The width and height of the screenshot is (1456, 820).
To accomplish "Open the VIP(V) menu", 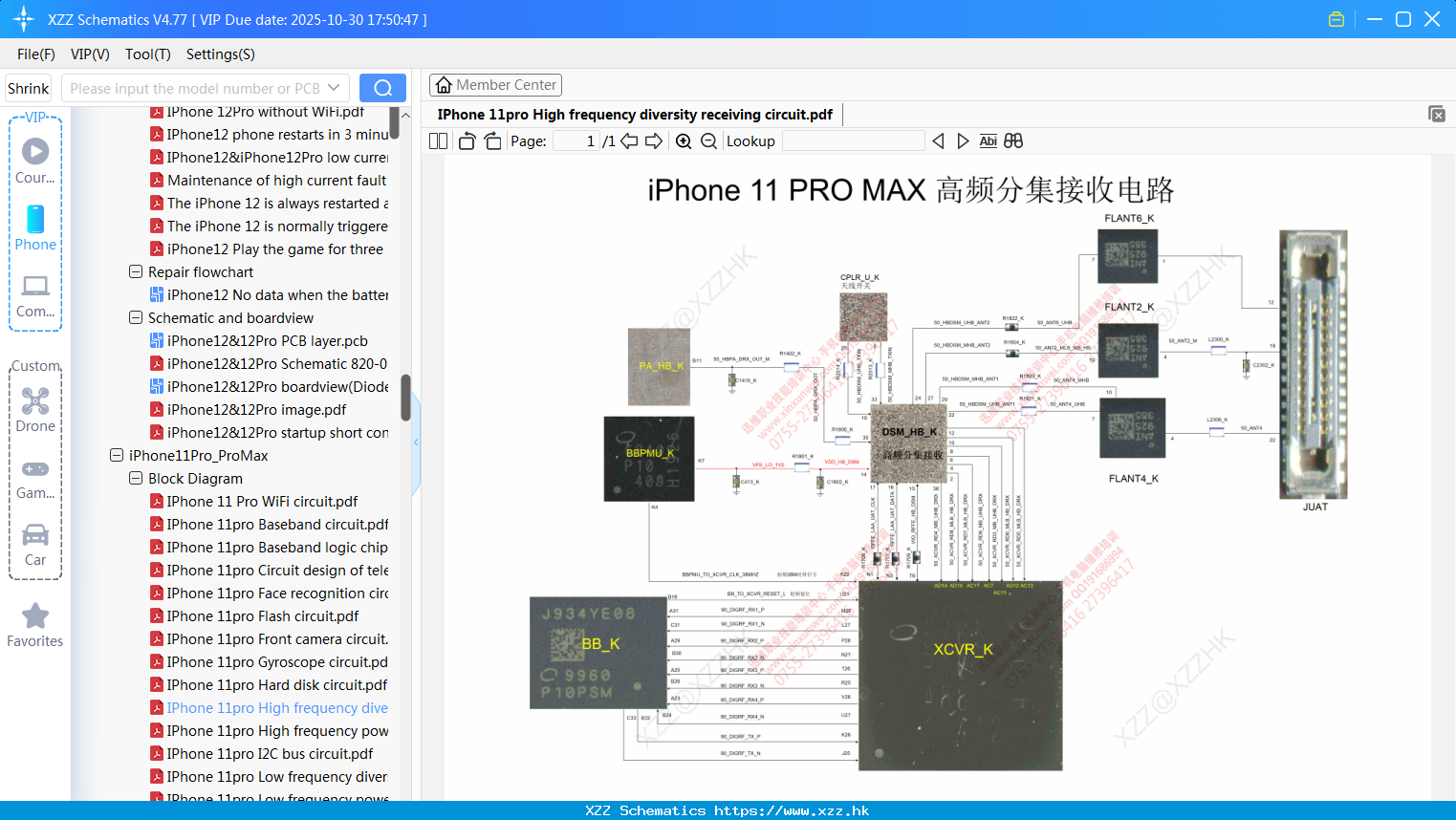I will [90, 54].
